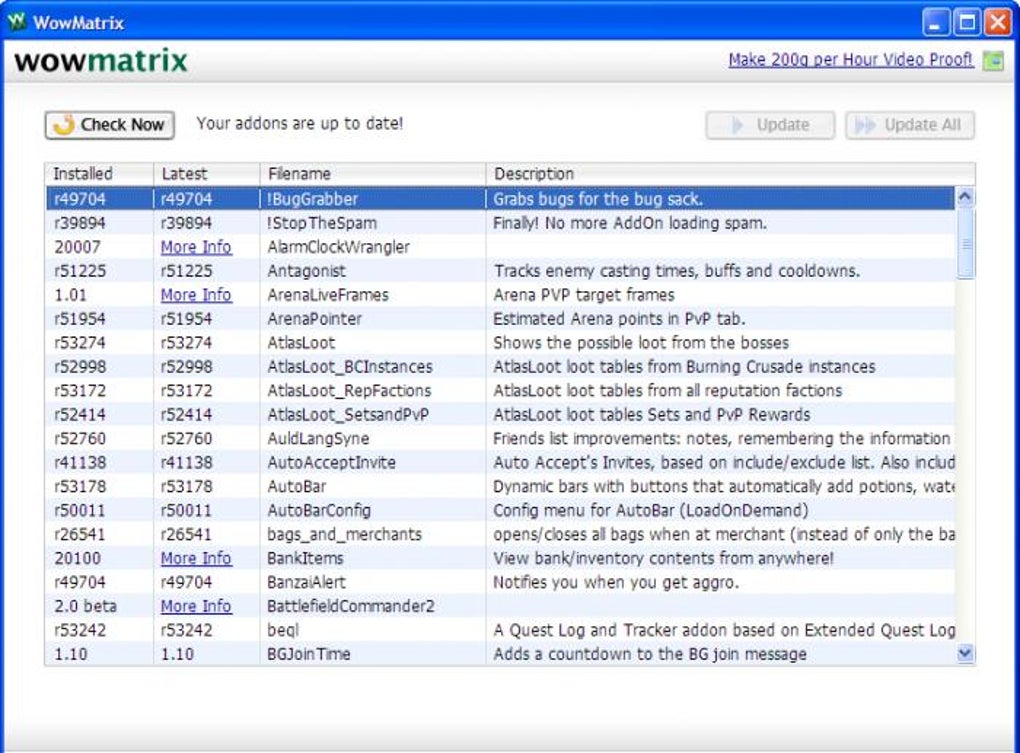This screenshot has height=753, width=1020.
Task: Click the green icon beside the video link
Action: 993,60
